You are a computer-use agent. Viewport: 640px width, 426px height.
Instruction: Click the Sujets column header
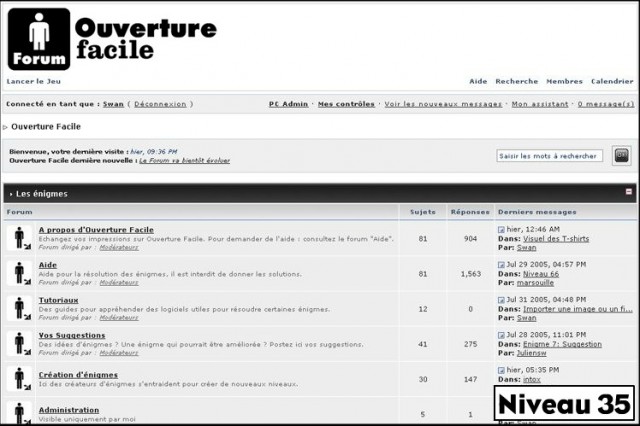pyautogui.click(x=423, y=212)
